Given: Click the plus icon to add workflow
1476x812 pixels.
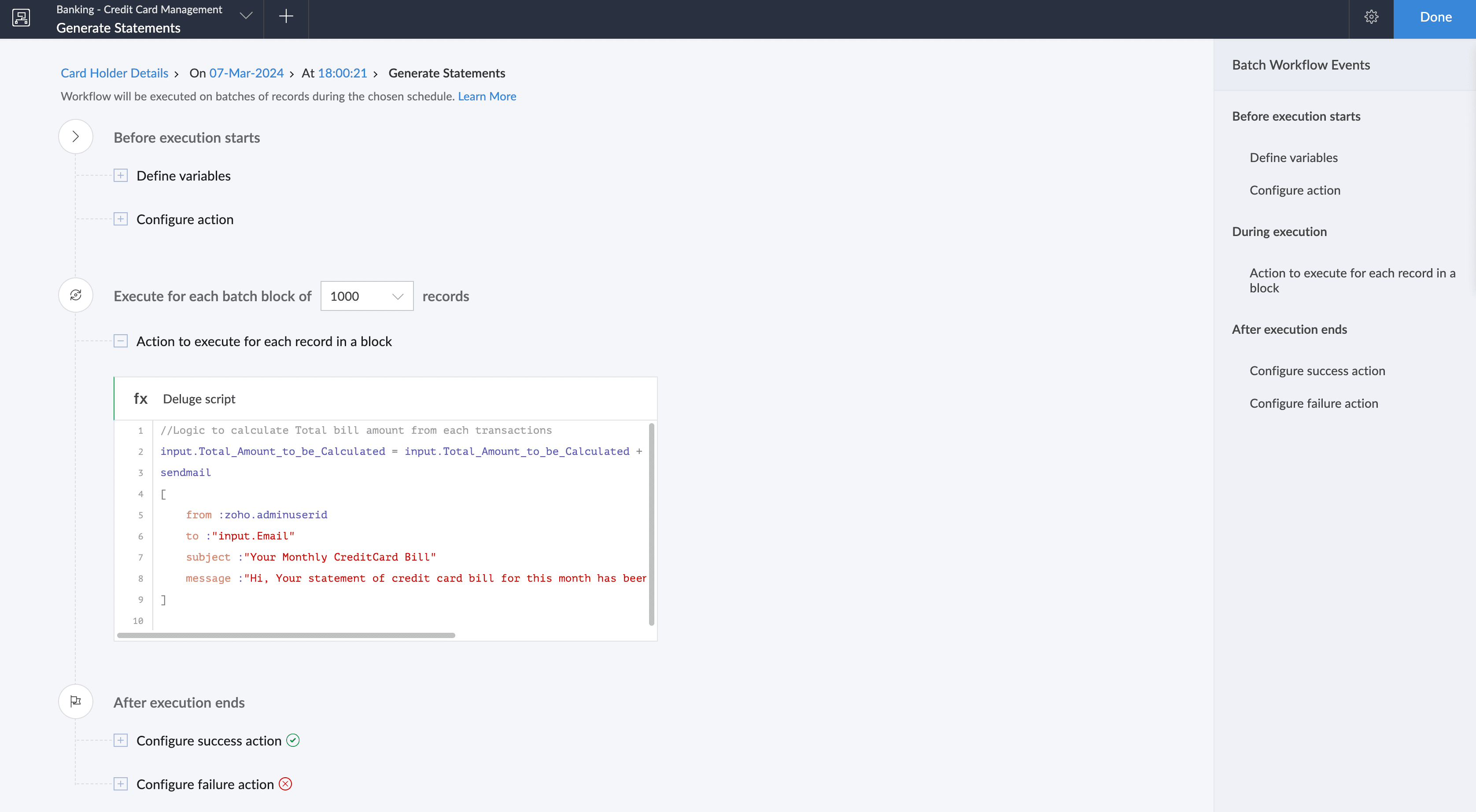Looking at the screenshot, I should (x=286, y=17).
